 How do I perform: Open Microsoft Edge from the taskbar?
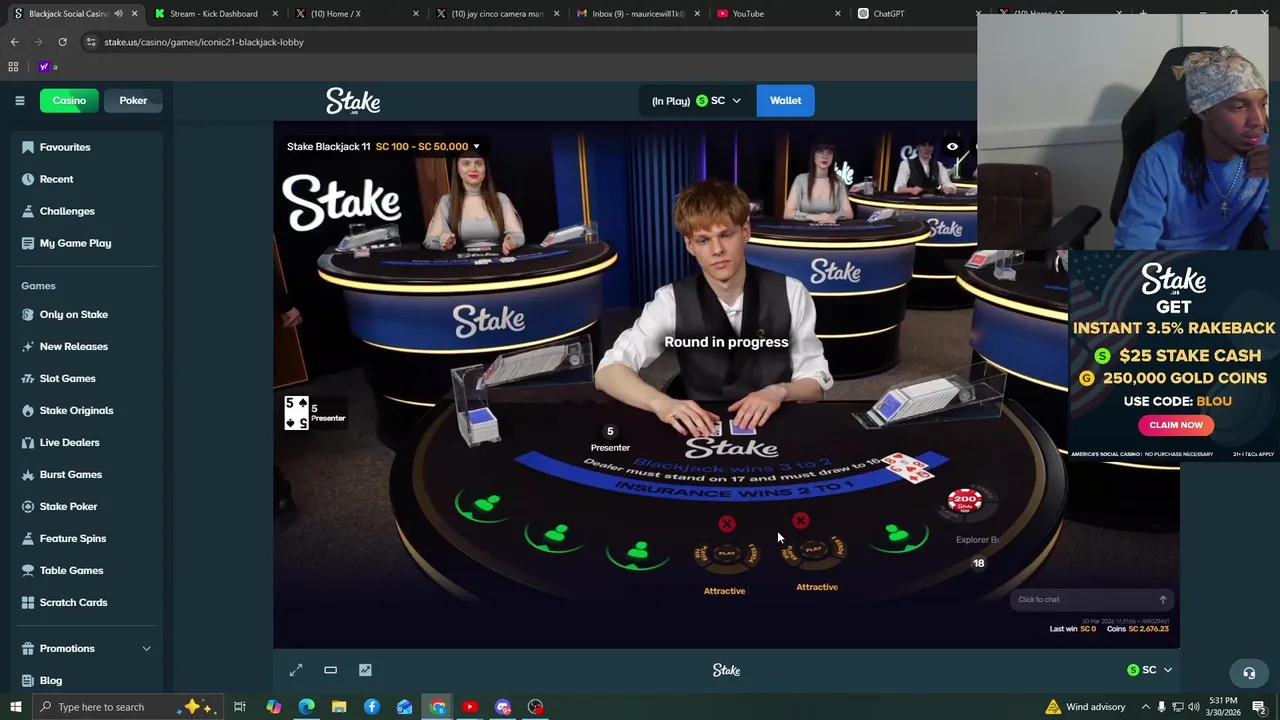click(x=306, y=707)
